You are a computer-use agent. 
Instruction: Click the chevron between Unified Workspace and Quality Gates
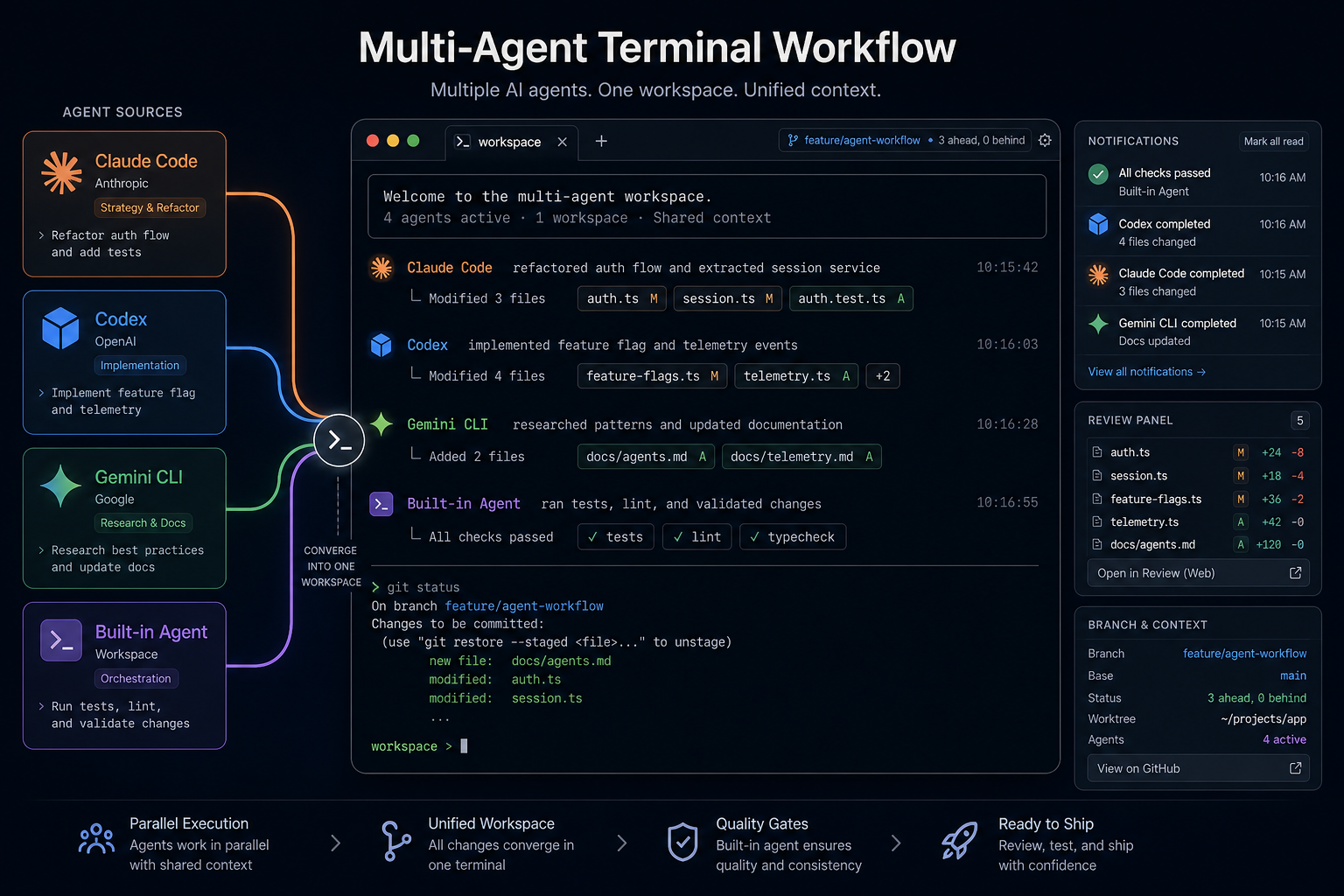click(x=622, y=843)
